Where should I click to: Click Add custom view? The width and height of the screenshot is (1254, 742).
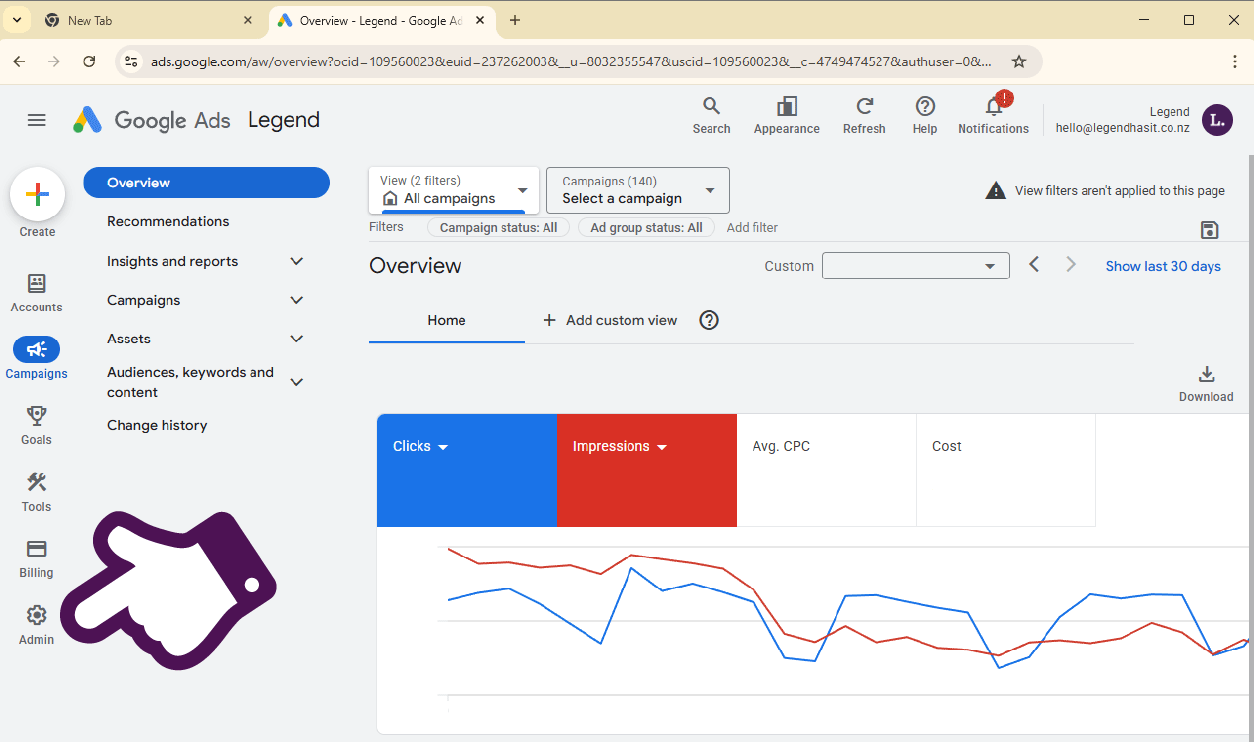click(609, 320)
